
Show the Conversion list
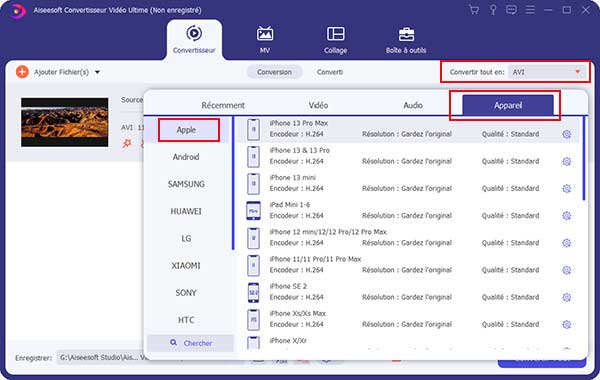(x=274, y=72)
